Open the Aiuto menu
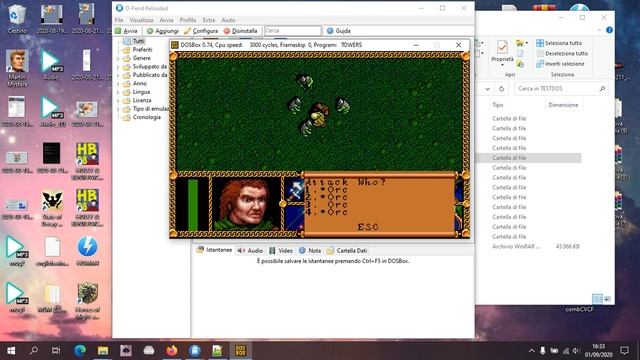 pyautogui.click(x=228, y=20)
